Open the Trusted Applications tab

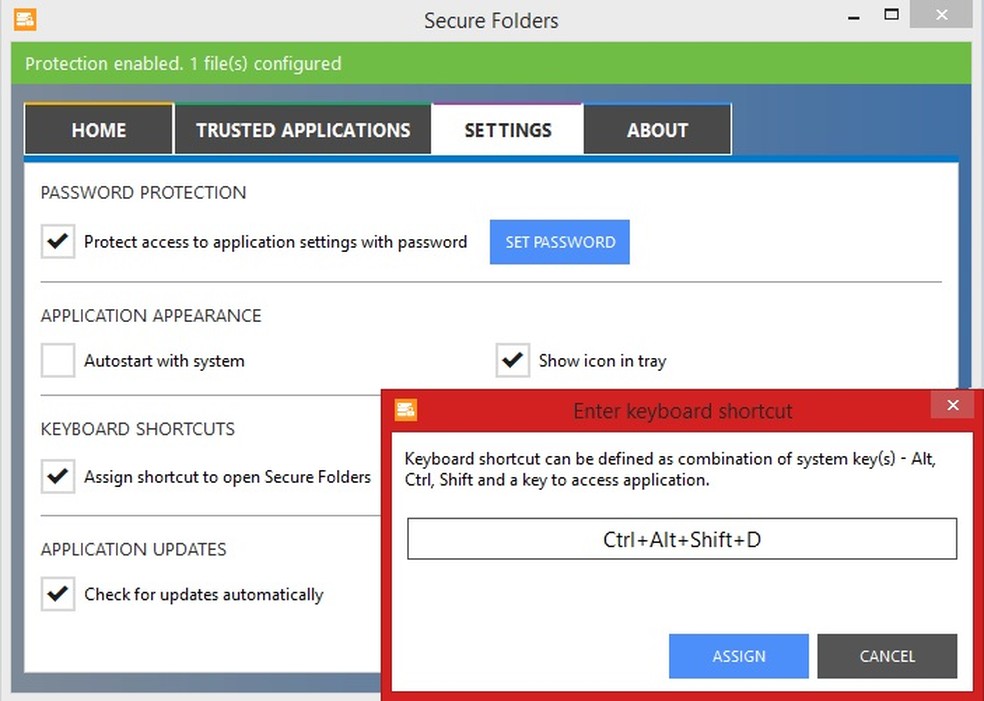303,130
